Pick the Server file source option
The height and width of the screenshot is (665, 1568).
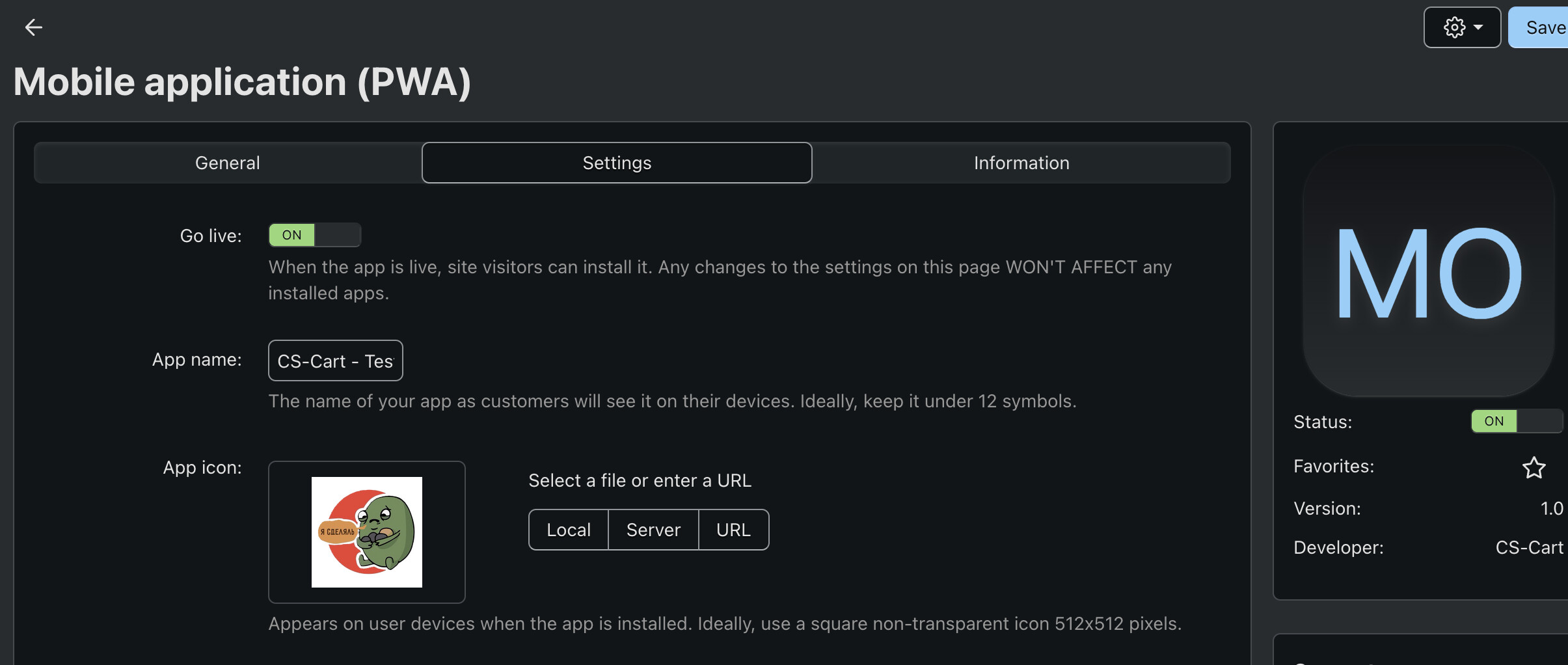point(653,530)
